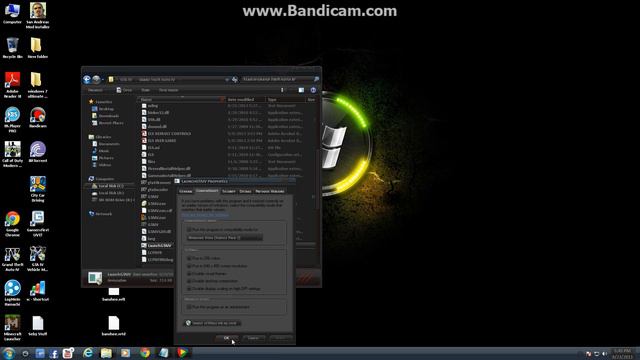Toggle Disable desktop composition checkbox
Image resolution: width=640 pixels, height=360 pixels.
(189, 281)
